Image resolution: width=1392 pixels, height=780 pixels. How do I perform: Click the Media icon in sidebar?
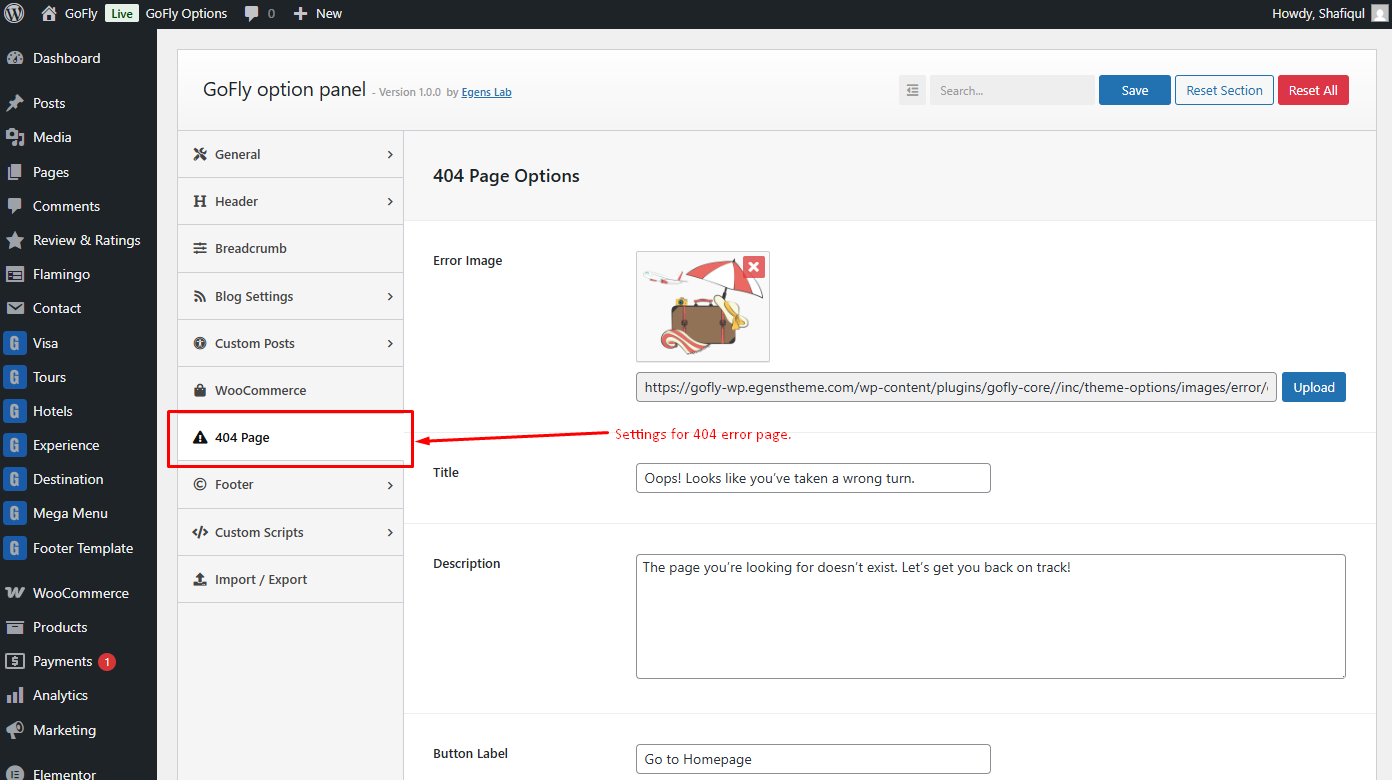tap(15, 137)
